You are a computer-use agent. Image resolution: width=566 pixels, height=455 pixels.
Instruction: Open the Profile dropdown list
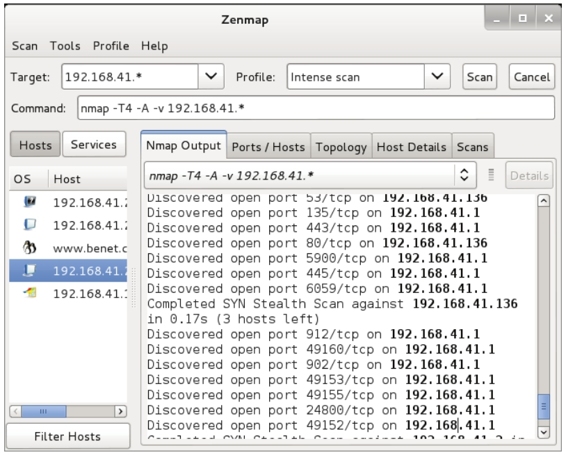point(437,76)
